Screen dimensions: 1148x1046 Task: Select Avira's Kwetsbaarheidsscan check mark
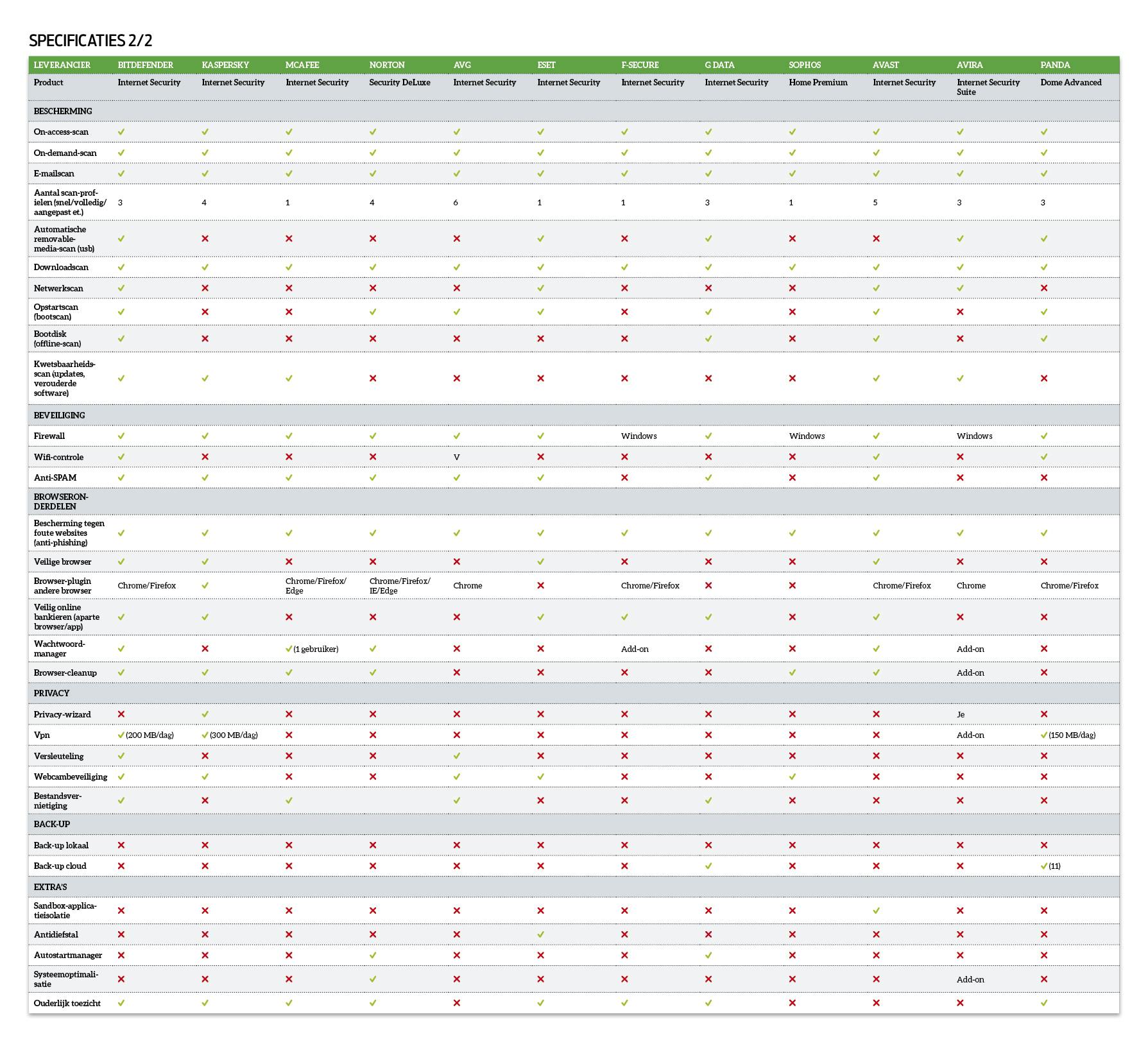[961, 378]
